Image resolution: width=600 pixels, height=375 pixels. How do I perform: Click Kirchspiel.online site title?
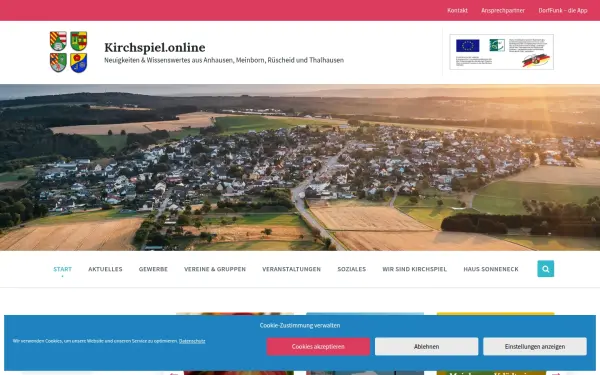pos(155,47)
